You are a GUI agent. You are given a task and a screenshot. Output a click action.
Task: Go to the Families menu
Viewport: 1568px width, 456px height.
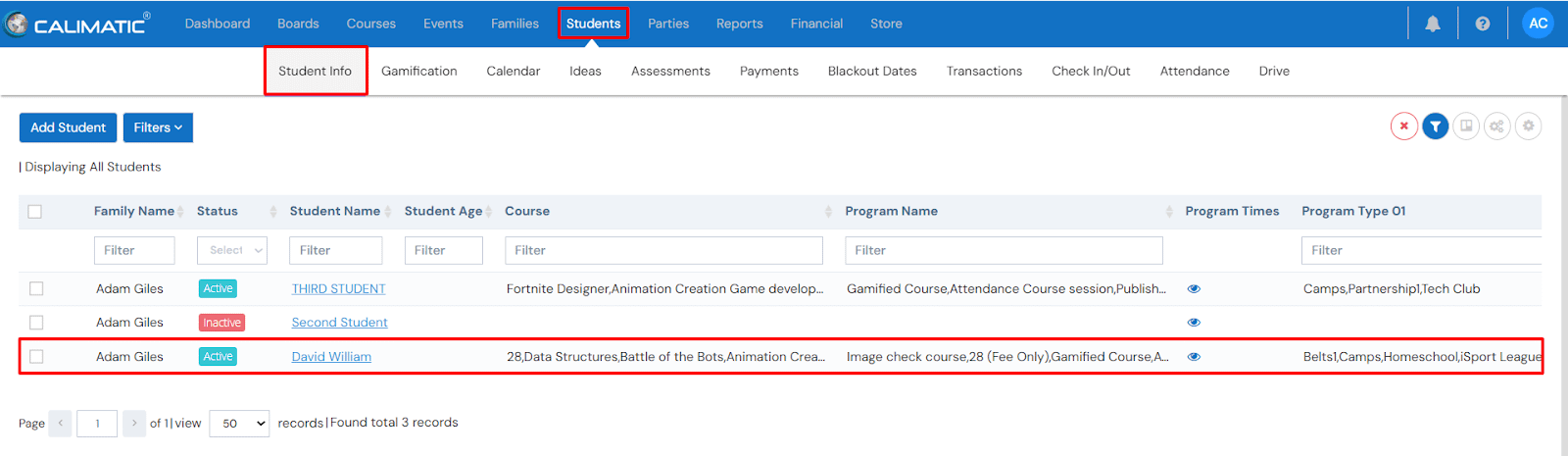click(x=514, y=24)
